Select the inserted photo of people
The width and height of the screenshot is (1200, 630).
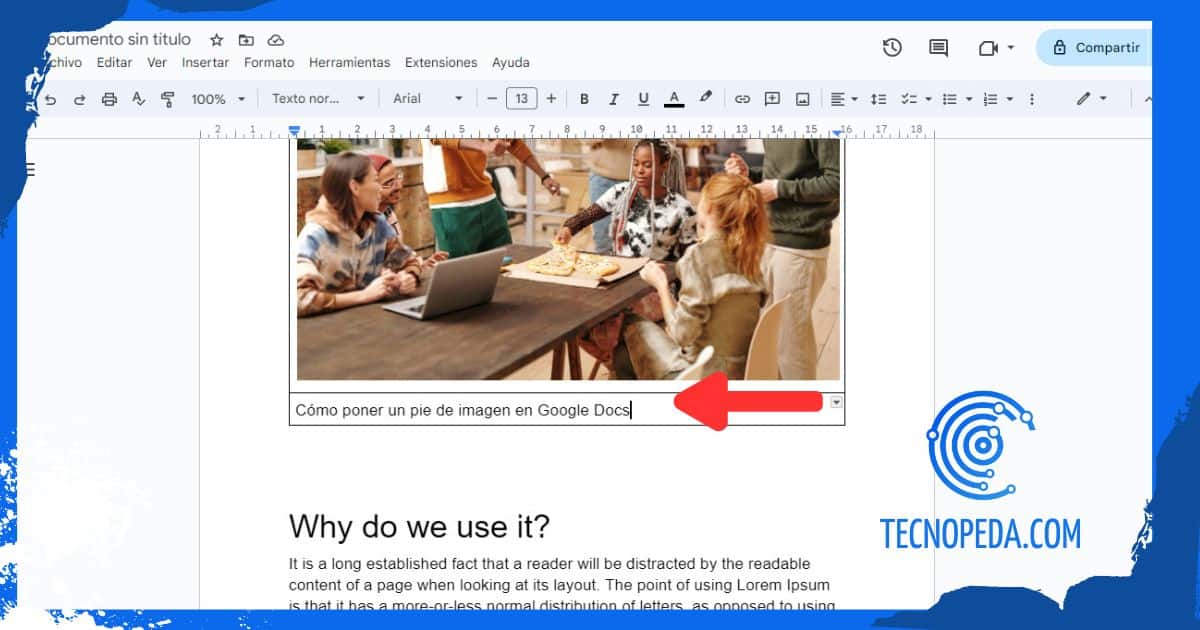[x=568, y=259]
